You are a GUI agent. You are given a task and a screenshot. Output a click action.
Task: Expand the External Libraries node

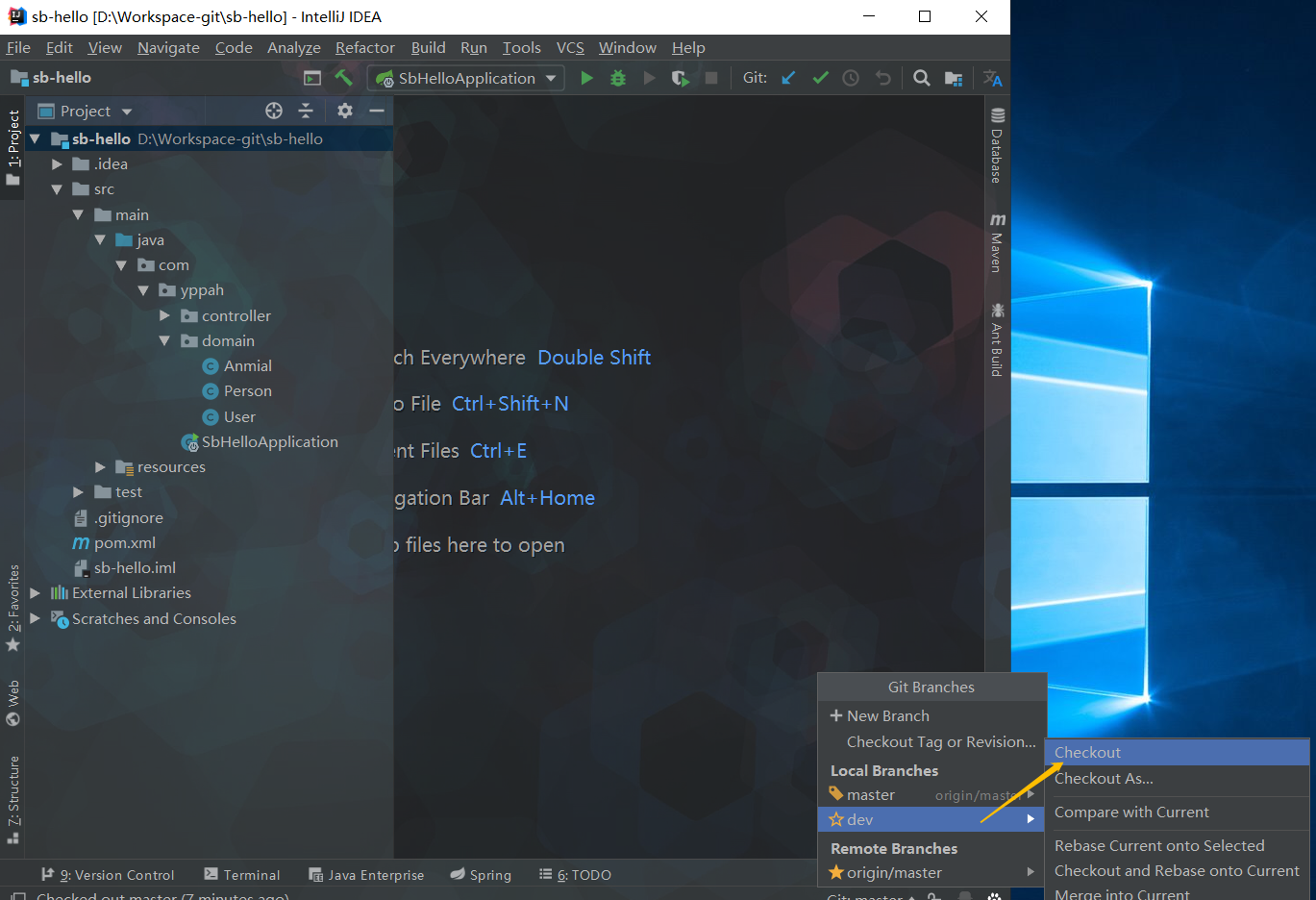point(36,593)
